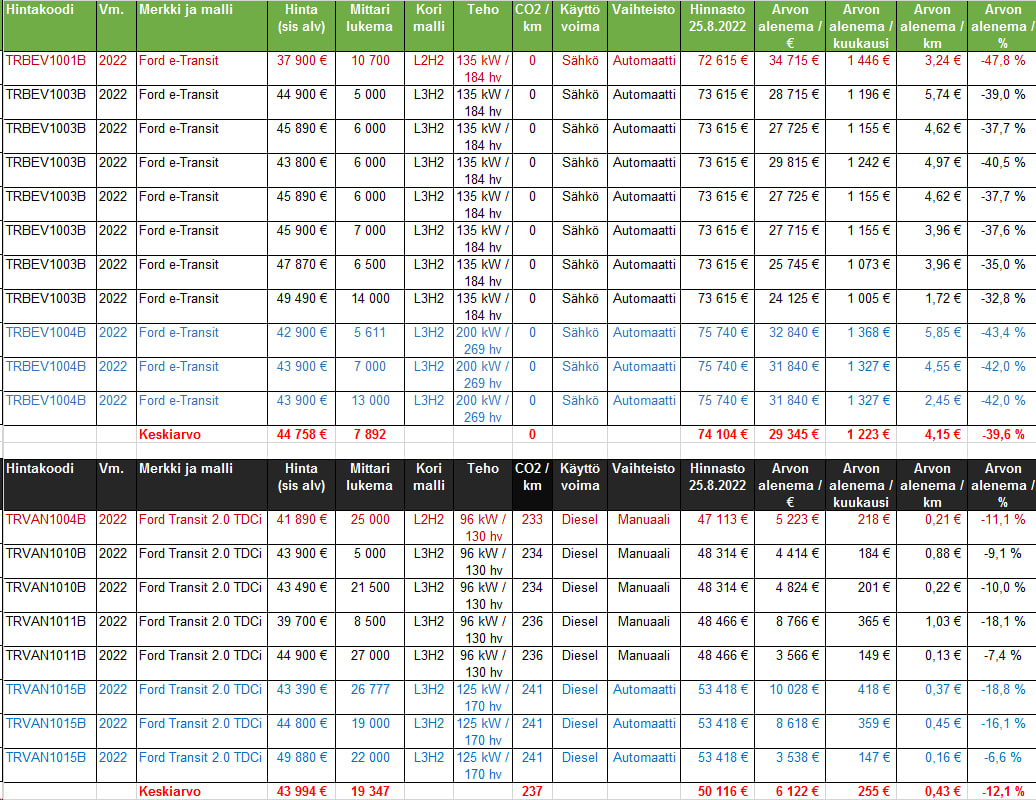Select the mileage value 5 611

[370, 340]
